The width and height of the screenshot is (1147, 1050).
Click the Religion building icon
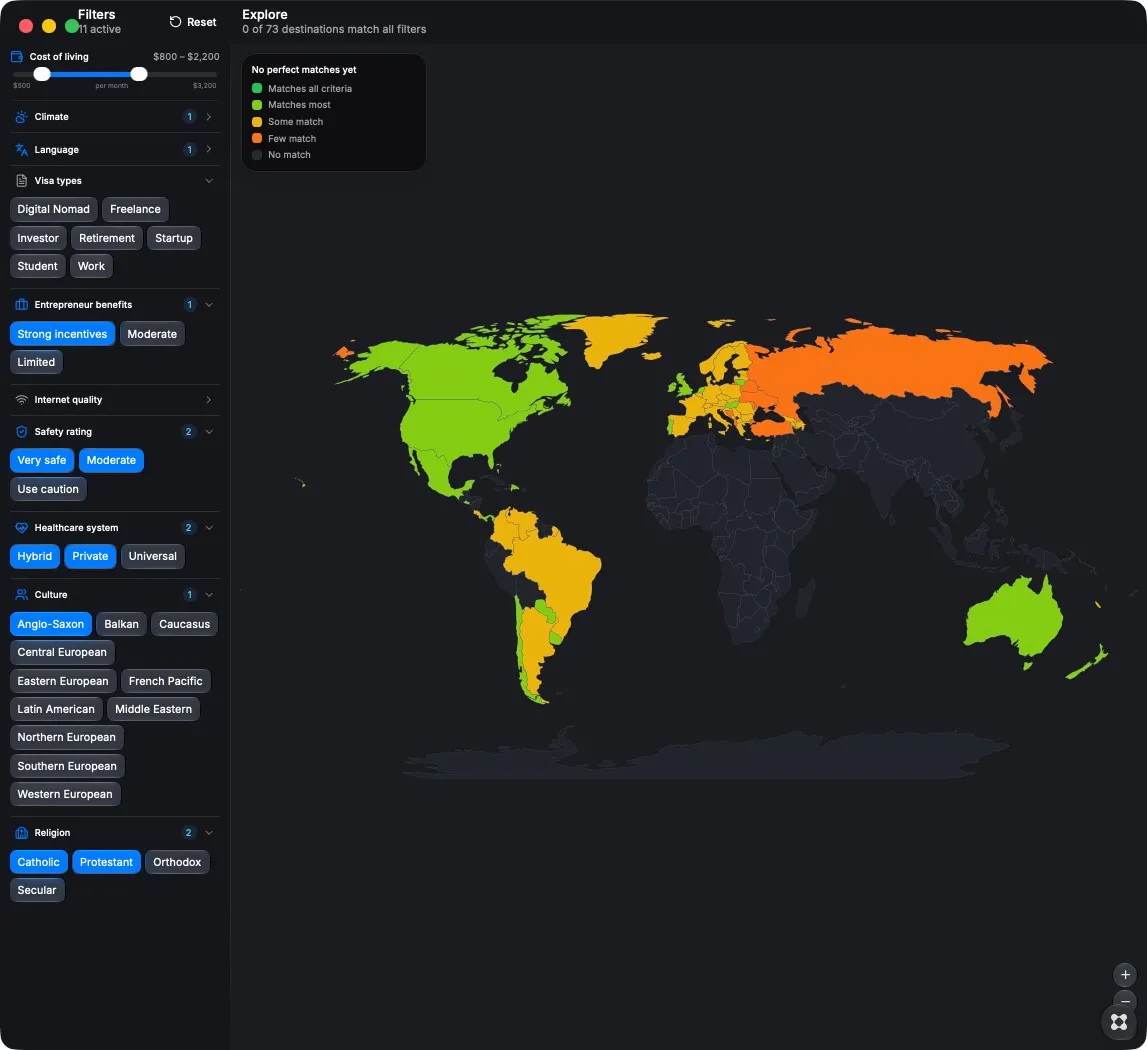point(21,833)
